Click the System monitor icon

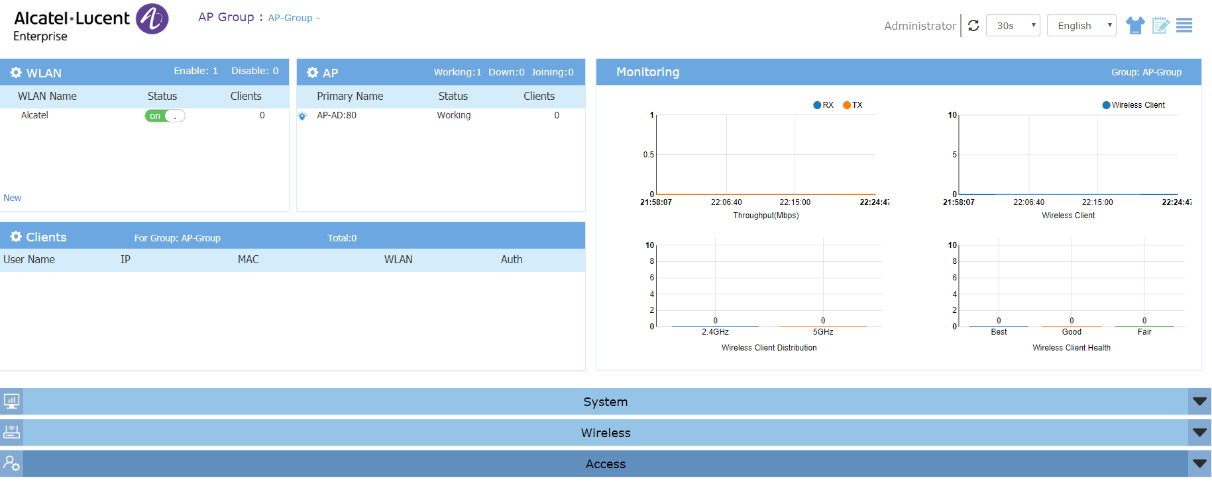tap(11, 401)
